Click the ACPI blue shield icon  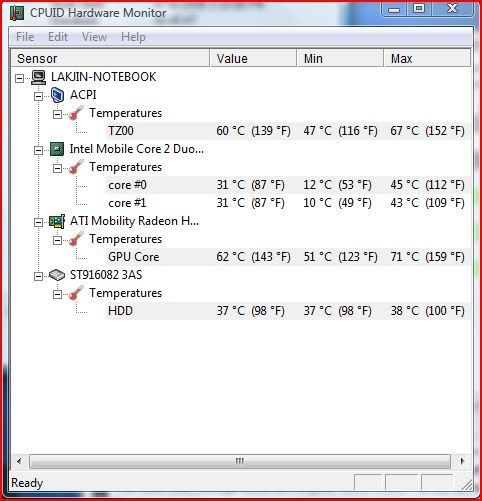57,95
